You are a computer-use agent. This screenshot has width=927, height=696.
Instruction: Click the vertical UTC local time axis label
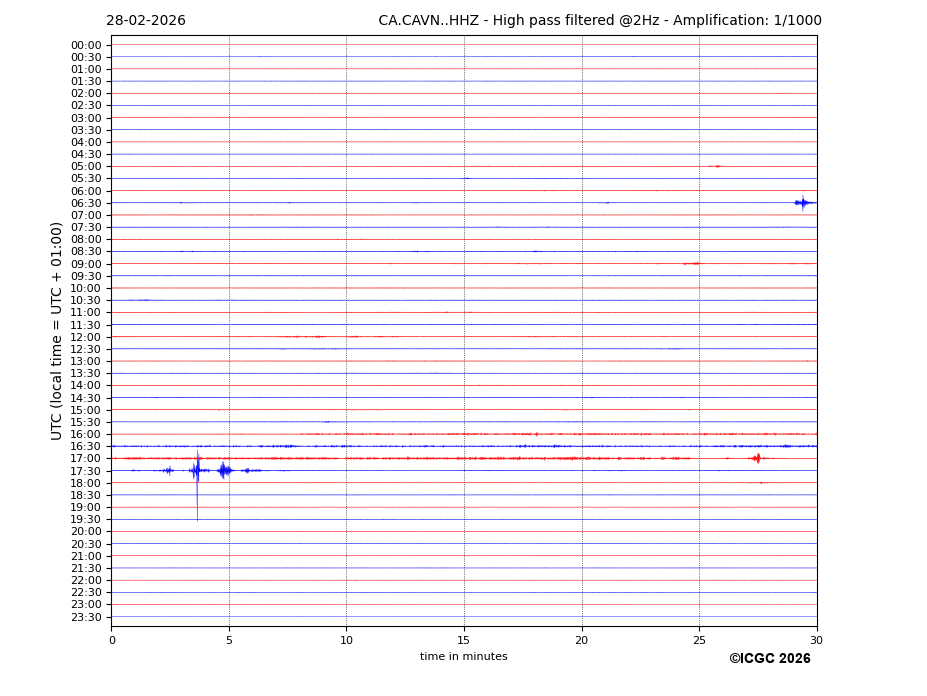coord(57,330)
